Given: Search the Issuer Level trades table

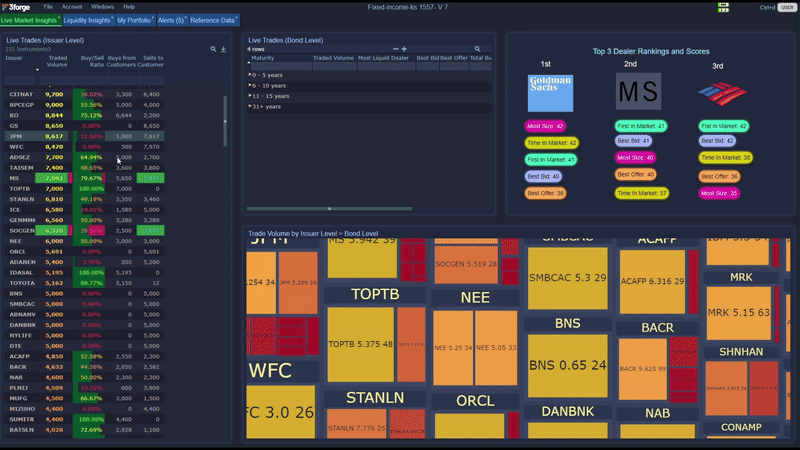Looking at the screenshot, I should [x=213, y=49].
